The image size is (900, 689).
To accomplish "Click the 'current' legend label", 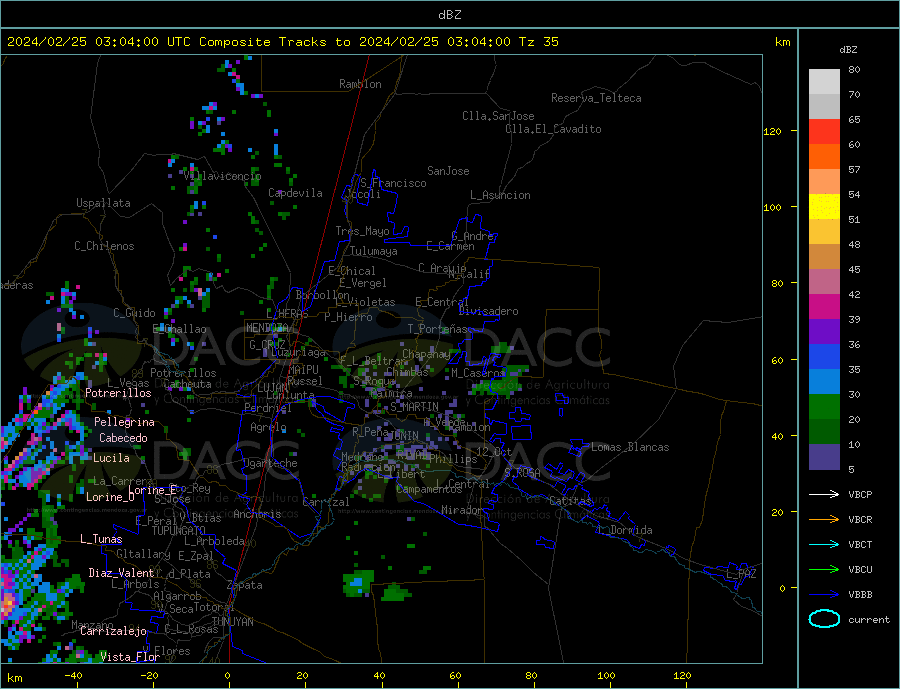I will point(869,620).
